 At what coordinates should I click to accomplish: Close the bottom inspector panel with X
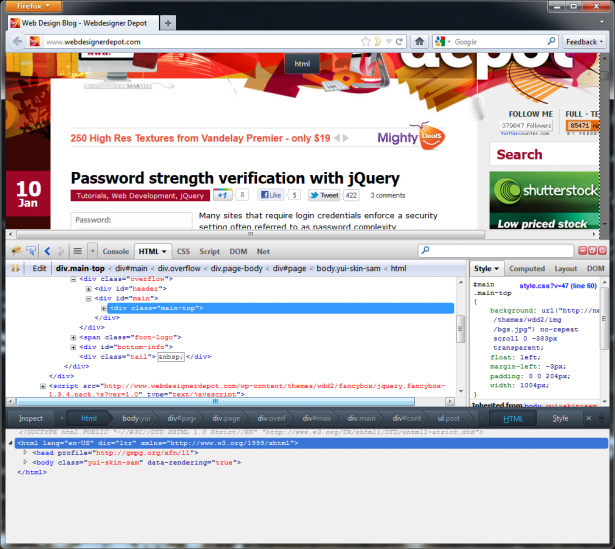(589, 418)
